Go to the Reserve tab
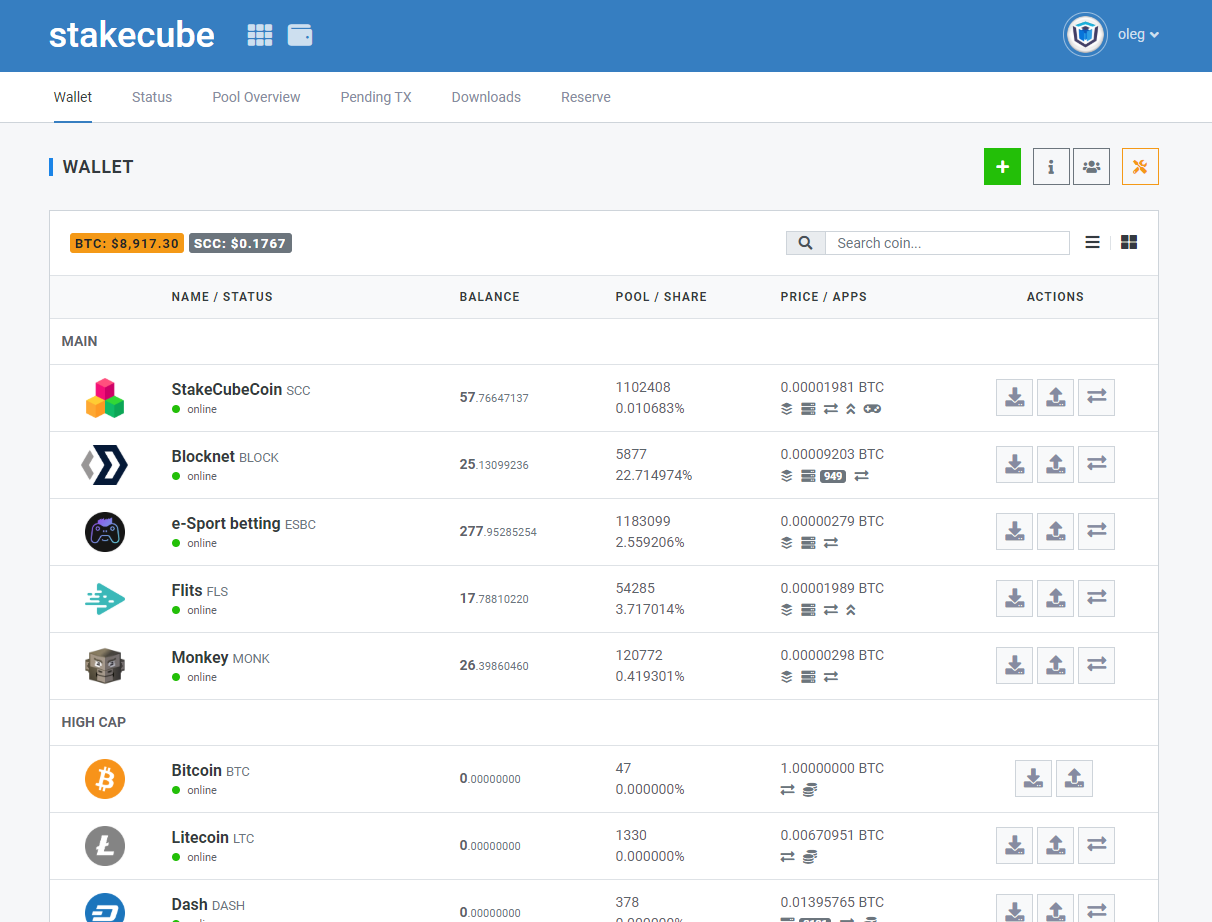Screen dimensions: 1212x922 coord(586,97)
